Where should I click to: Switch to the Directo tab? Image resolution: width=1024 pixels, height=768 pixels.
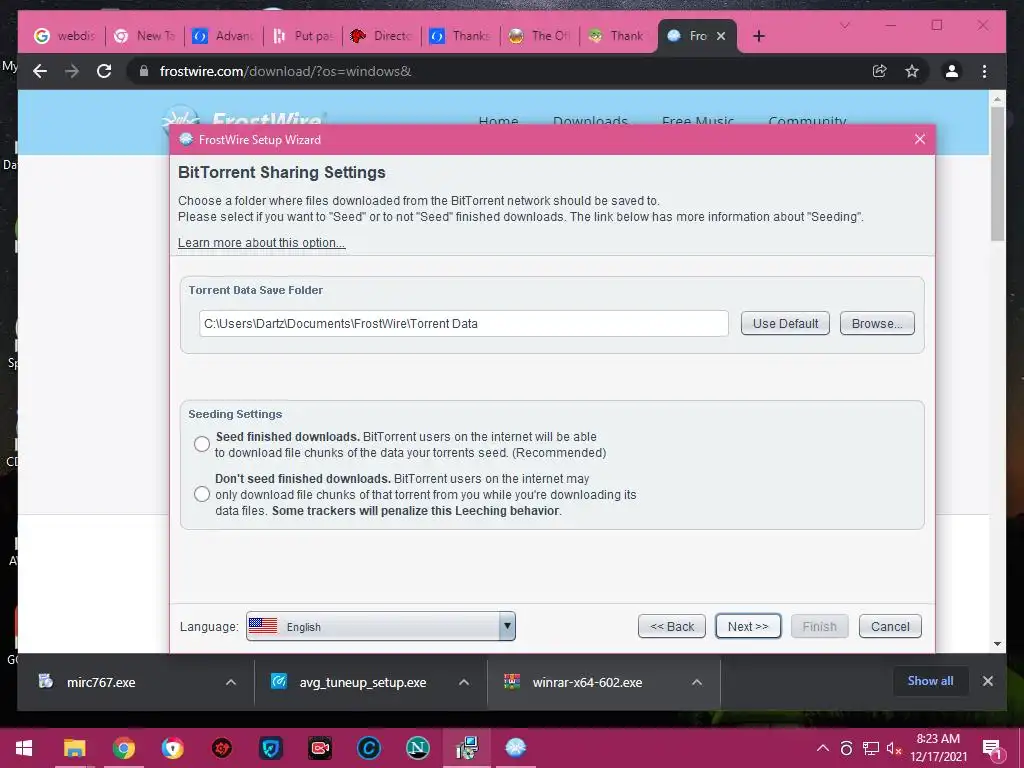point(382,36)
